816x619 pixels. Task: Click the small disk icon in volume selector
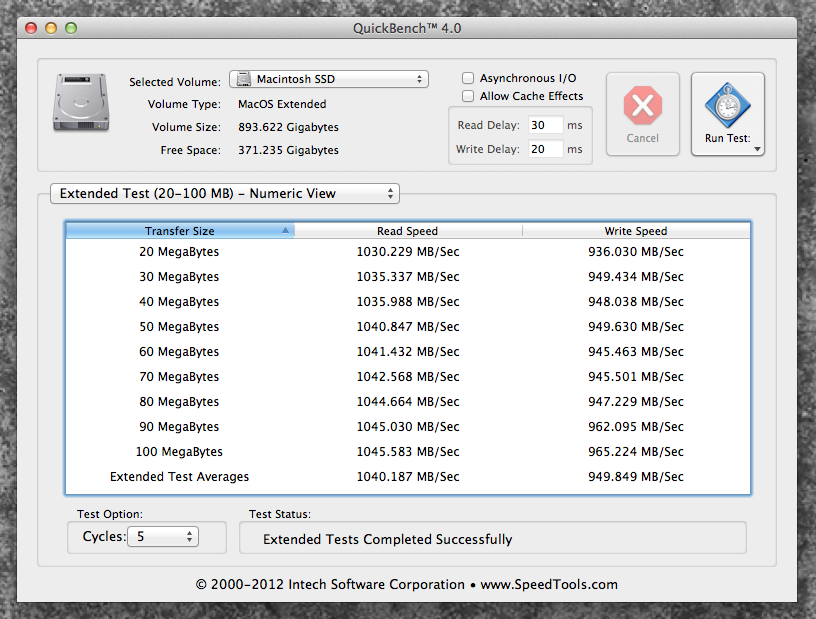(244, 79)
